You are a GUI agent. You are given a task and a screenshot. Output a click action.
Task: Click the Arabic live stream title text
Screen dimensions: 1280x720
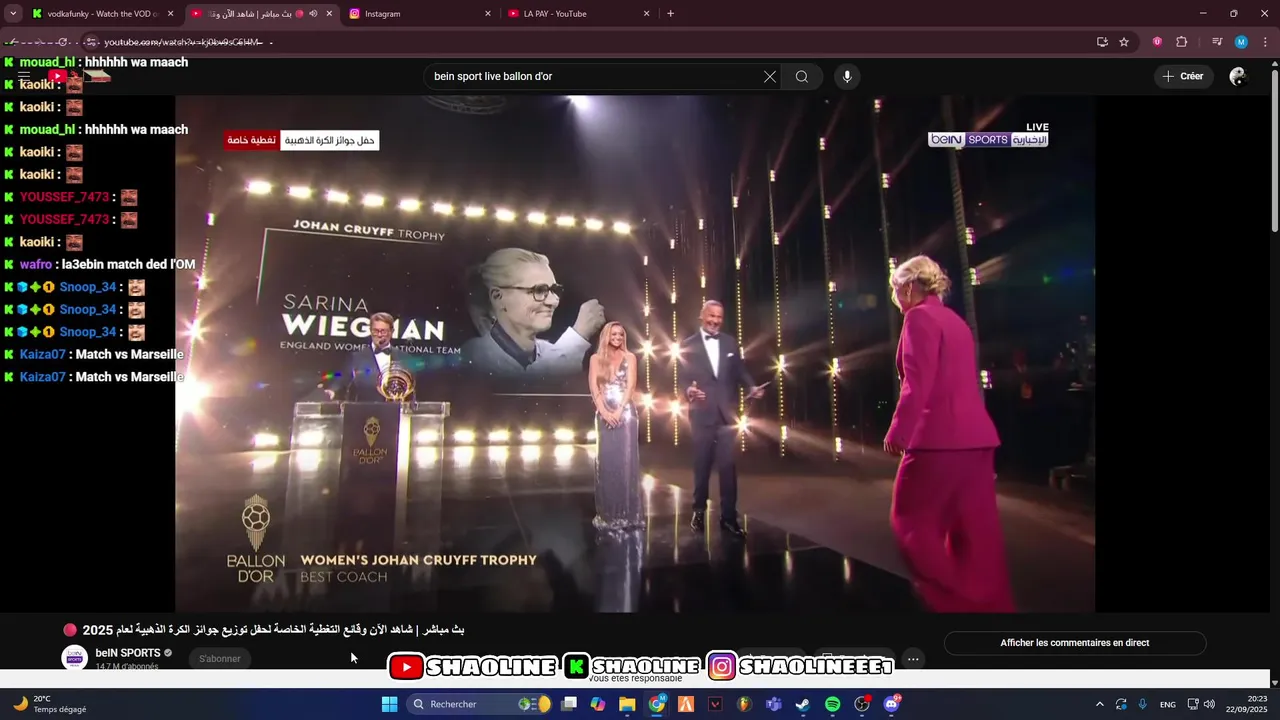273,630
